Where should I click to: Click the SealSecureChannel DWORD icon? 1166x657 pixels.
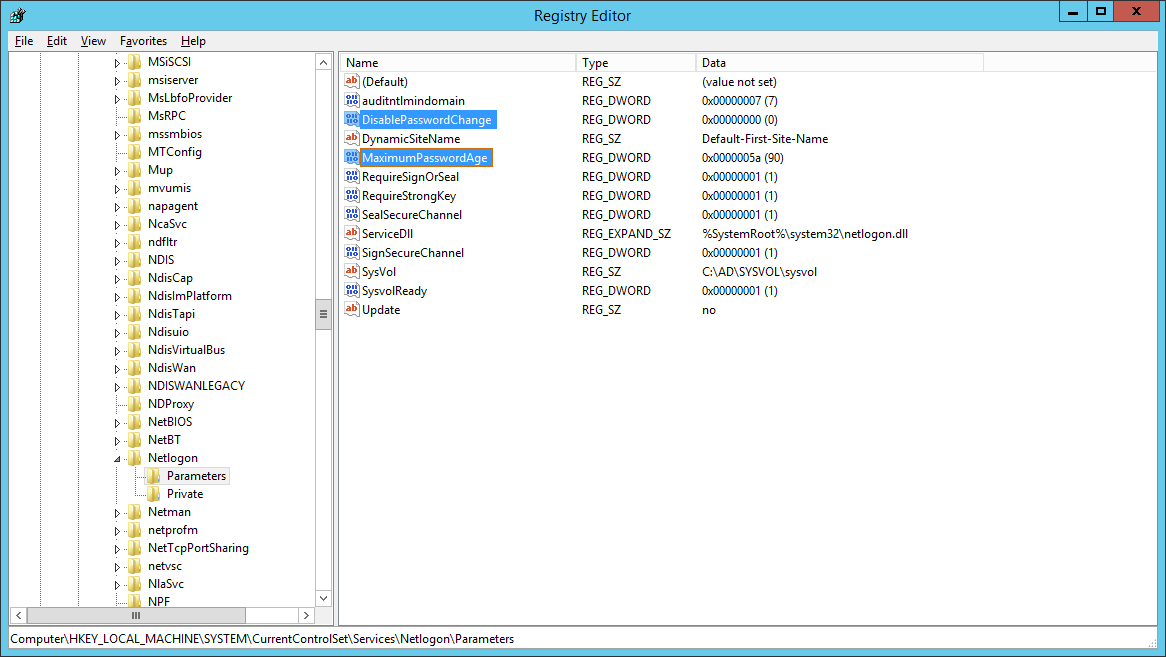coord(352,214)
